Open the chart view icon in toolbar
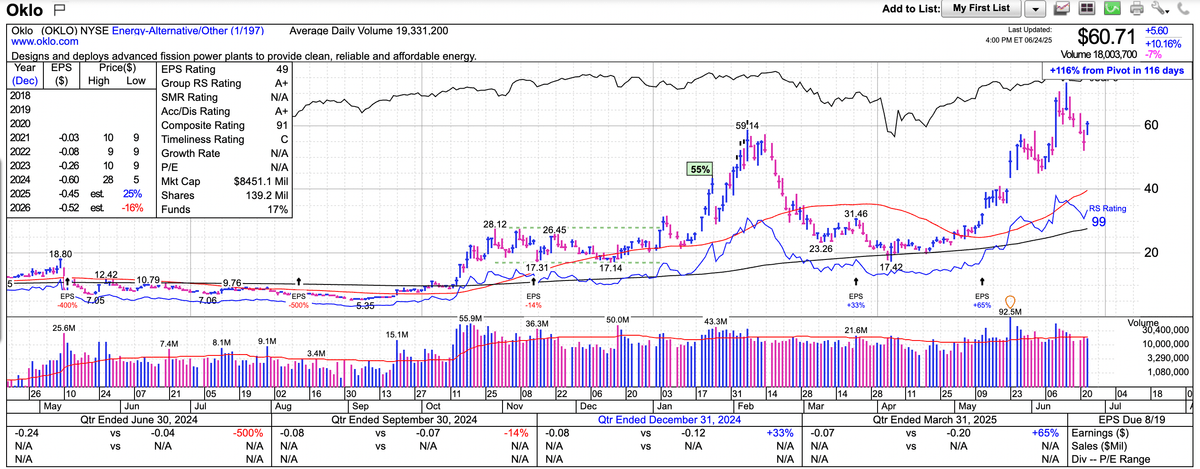The width and height of the screenshot is (1200, 469). [x=1062, y=9]
